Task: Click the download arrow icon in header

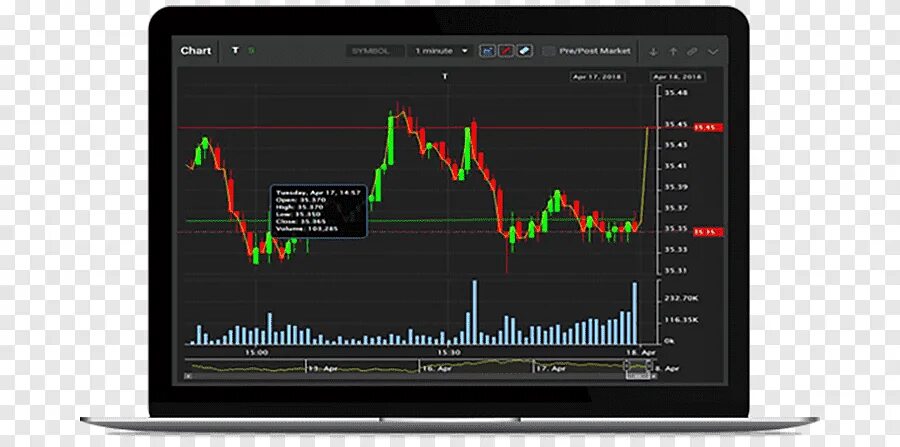Action: click(653, 52)
